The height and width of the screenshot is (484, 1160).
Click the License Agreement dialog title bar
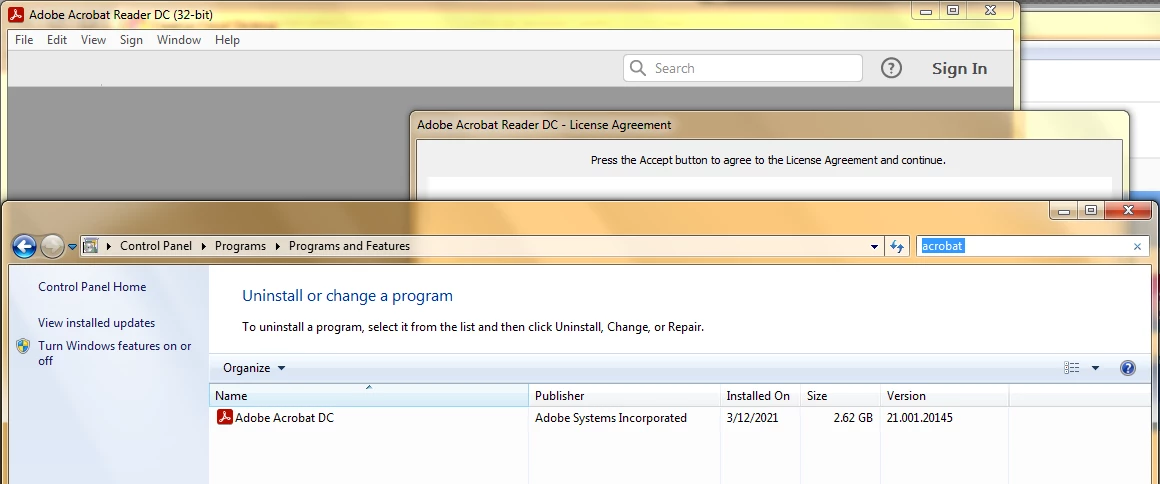[x=769, y=125]
